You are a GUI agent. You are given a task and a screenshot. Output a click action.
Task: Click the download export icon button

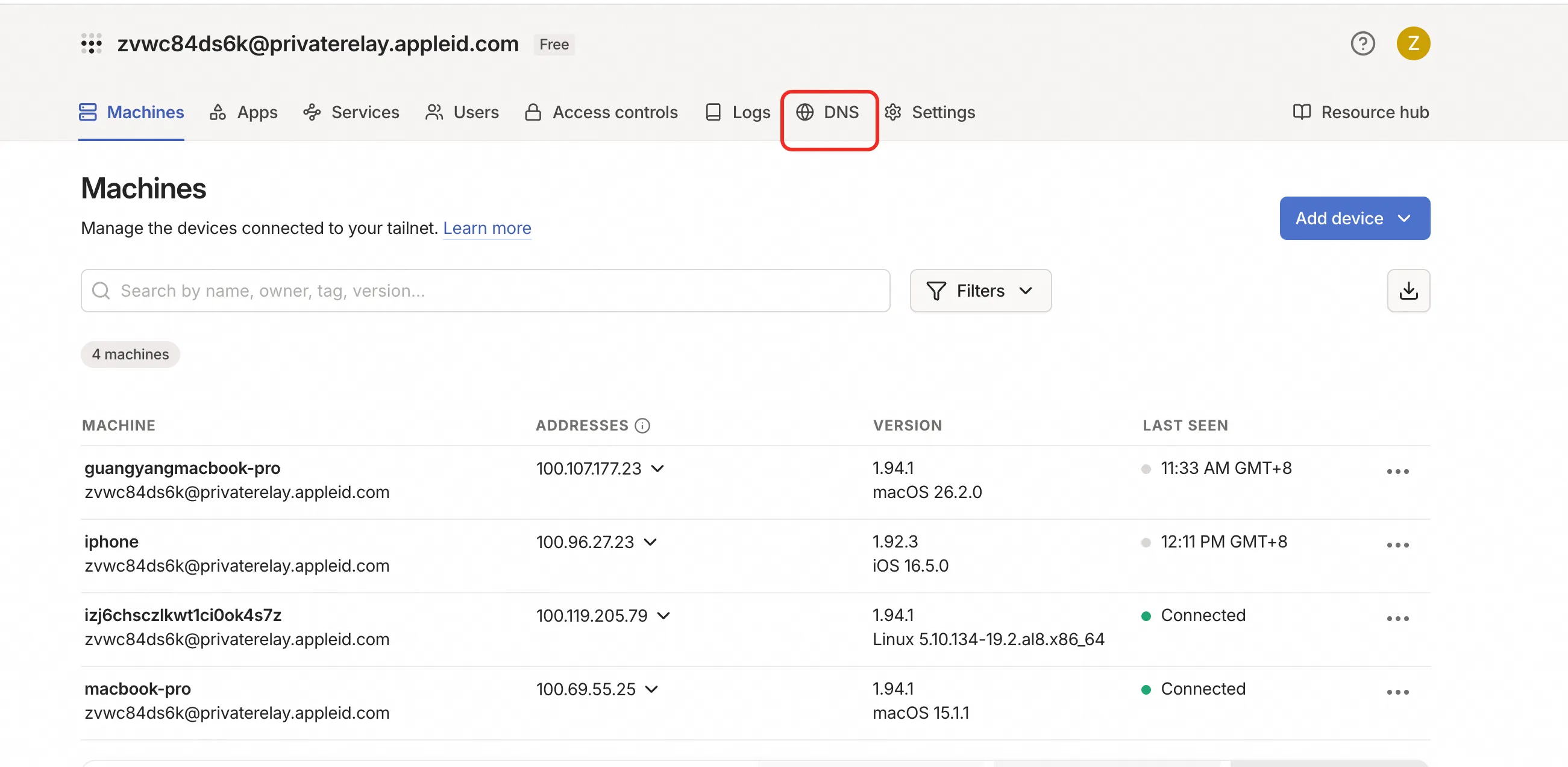point(1408,291)
